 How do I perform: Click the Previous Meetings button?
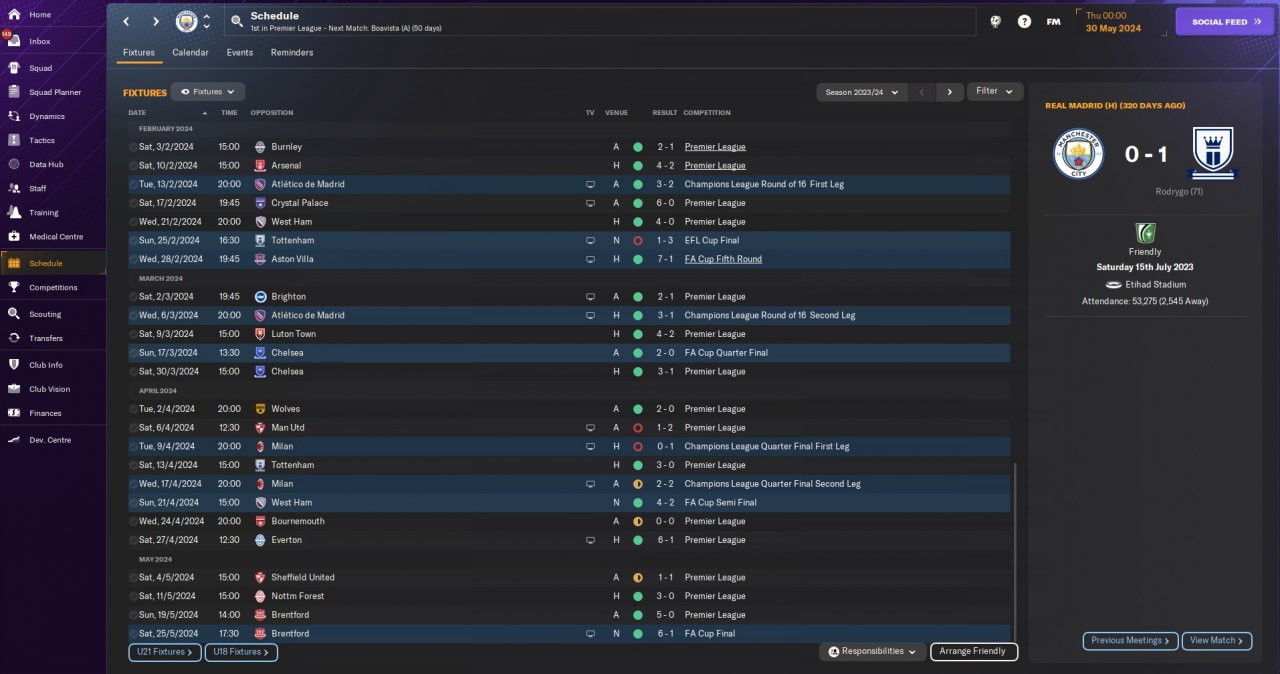click(1130, 640)
